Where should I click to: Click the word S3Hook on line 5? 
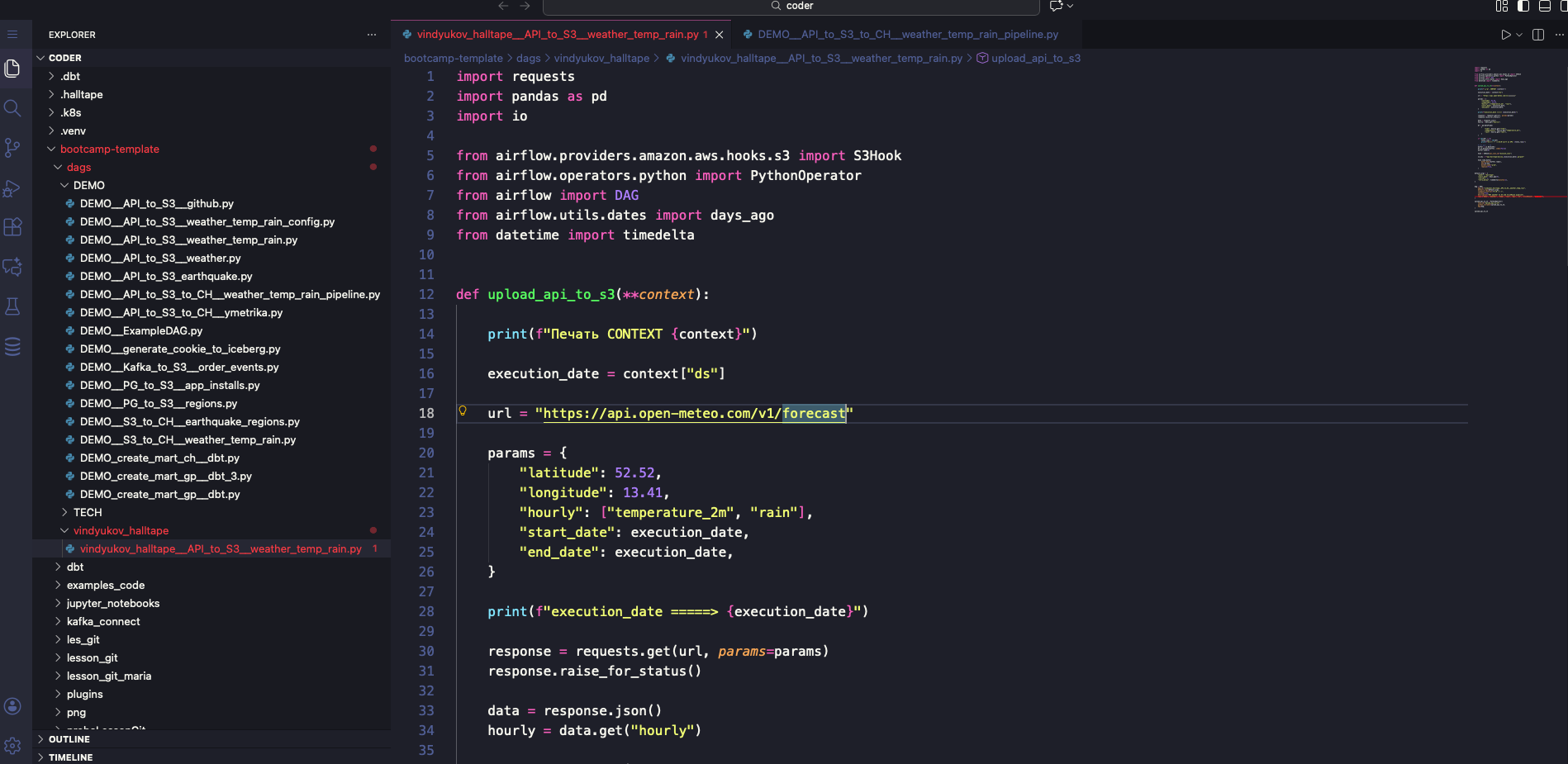(x=877, y=155)
